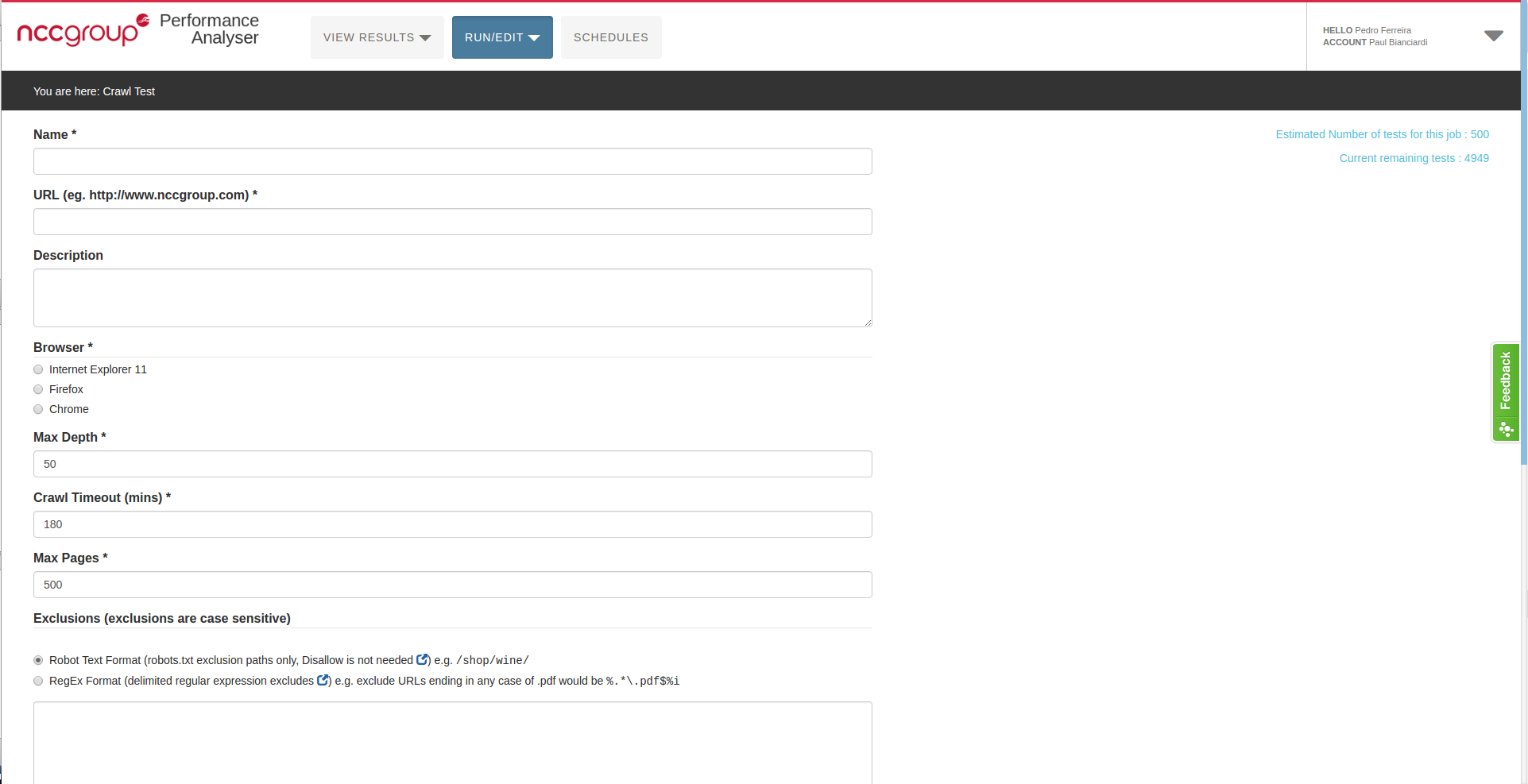The width and height of the screenshot is (1528, 784).
Task: Expand the user account dropdown arrow
Action: (x=1493, y=36)
